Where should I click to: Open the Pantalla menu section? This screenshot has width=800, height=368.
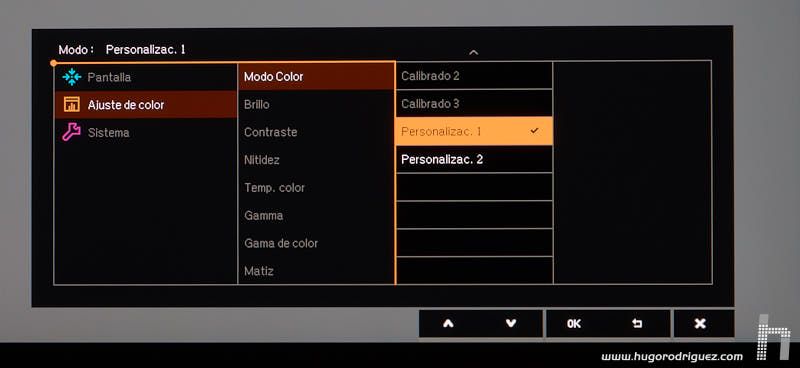145,77
